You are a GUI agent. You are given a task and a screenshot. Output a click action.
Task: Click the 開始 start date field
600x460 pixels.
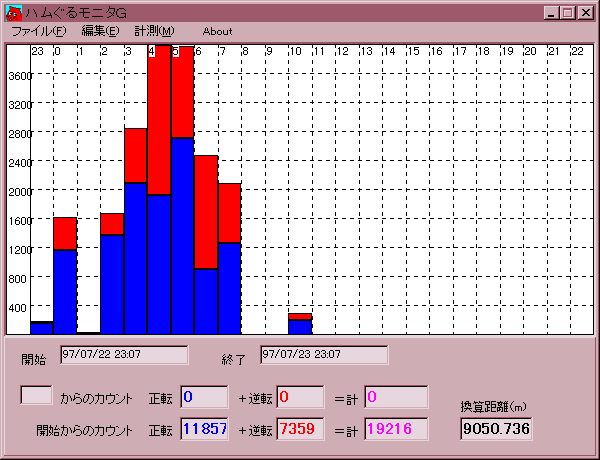coord(124,355)
